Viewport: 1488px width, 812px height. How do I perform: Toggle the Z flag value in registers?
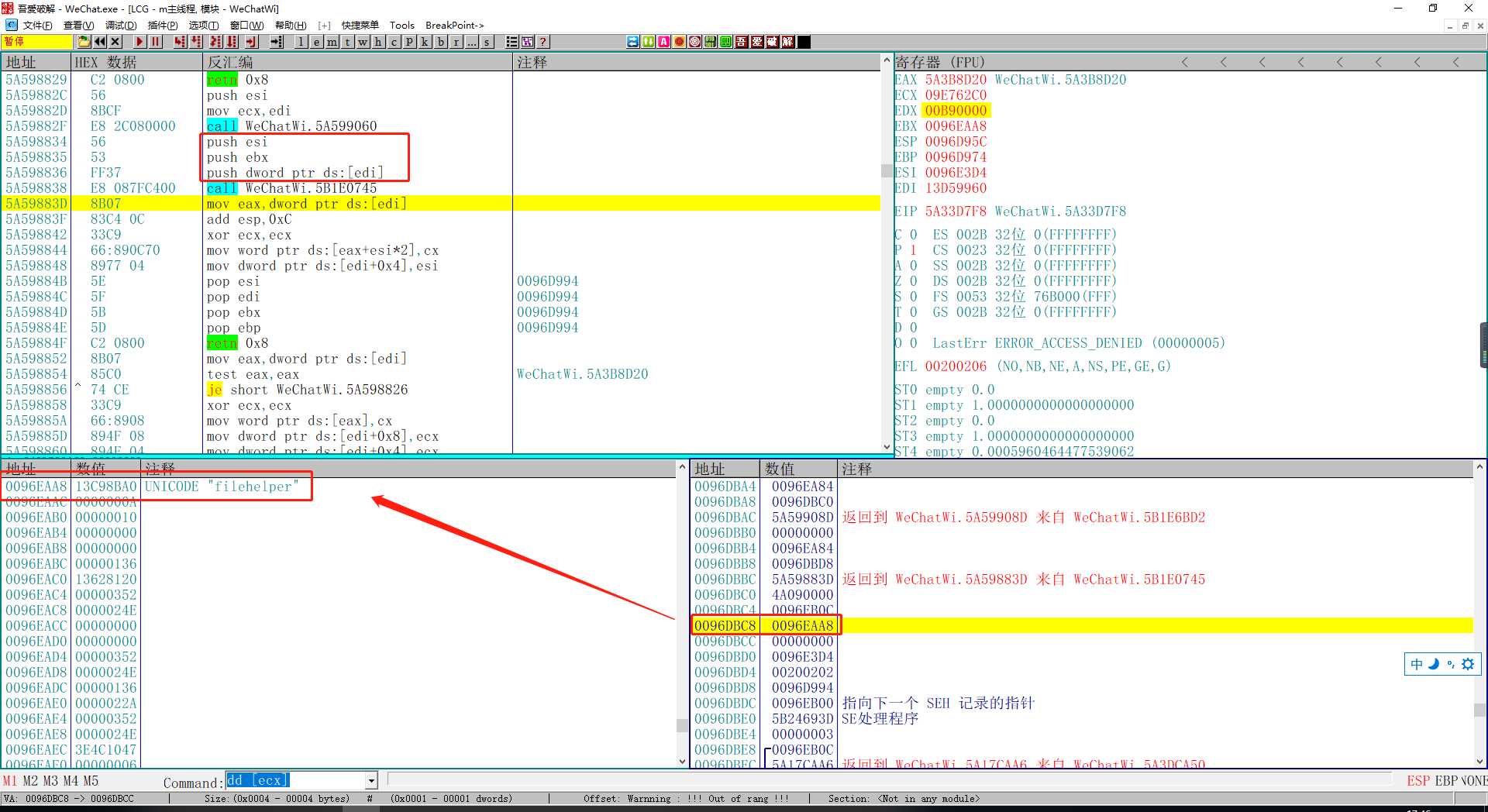[x=913, y=280]
